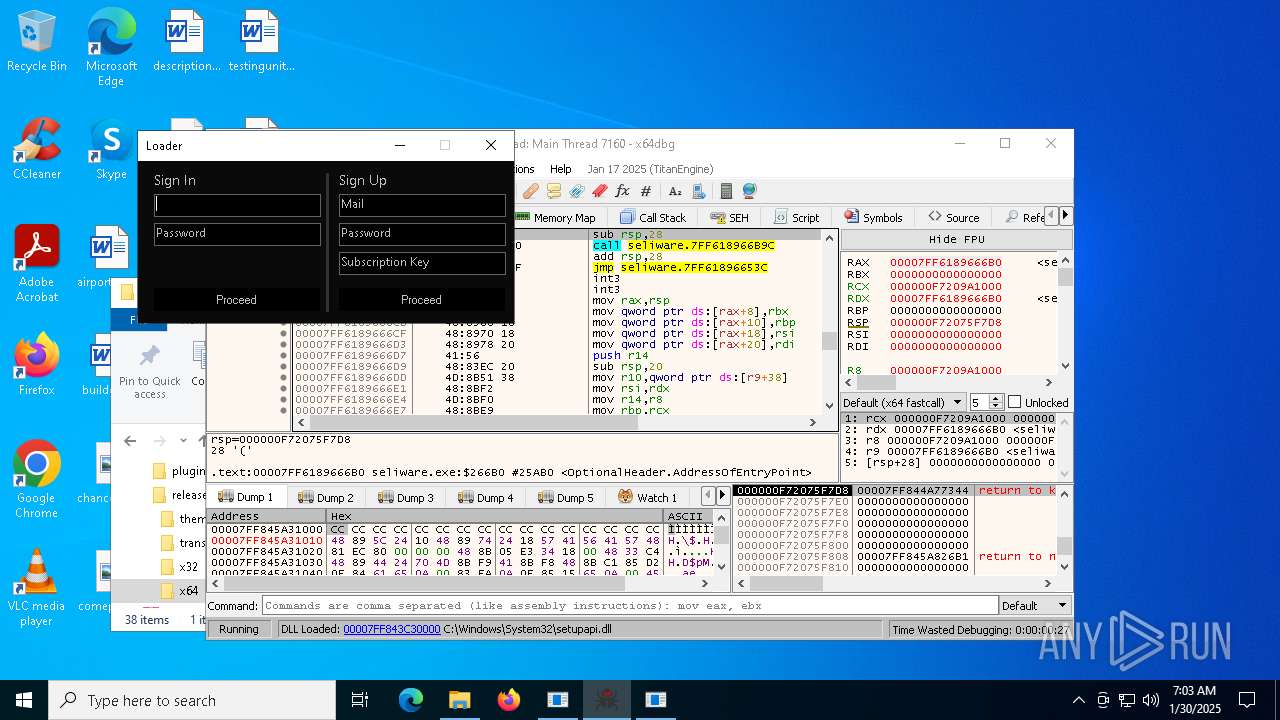1280x720 pixels.
Task: Open the Script tab
Action: [x=796, y=217]
